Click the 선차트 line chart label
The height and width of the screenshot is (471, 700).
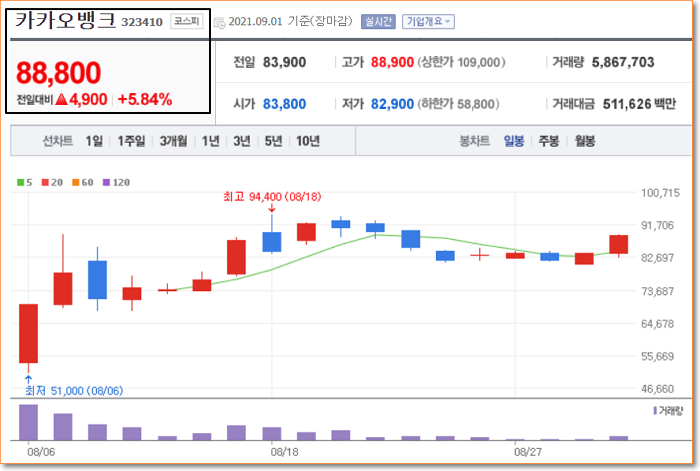[x=58, y=141]
